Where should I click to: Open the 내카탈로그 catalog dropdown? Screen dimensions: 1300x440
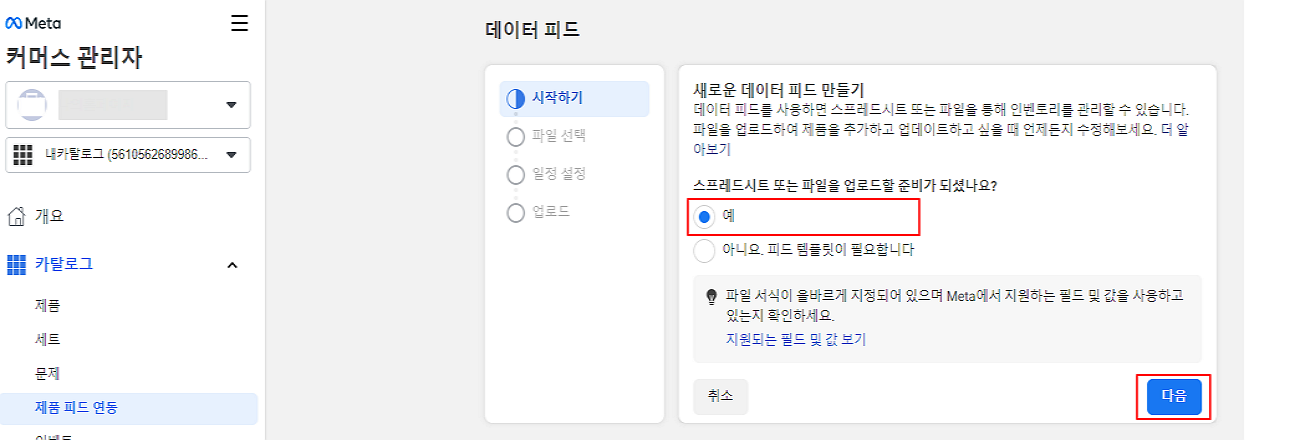point(128,155)
